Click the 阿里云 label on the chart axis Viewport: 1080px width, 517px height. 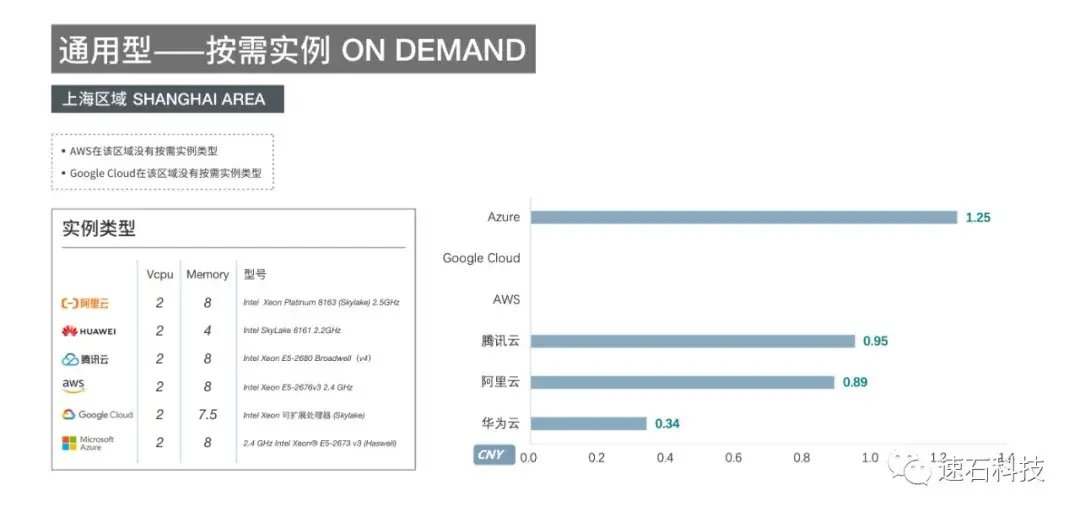(500, 383)
